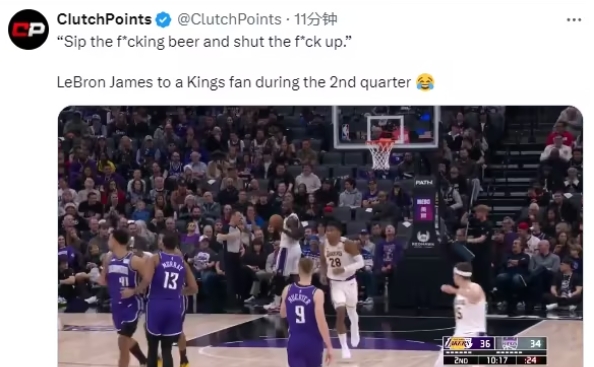
Task: Click the :24 shot clock display
Action: (x=530, y=360)
